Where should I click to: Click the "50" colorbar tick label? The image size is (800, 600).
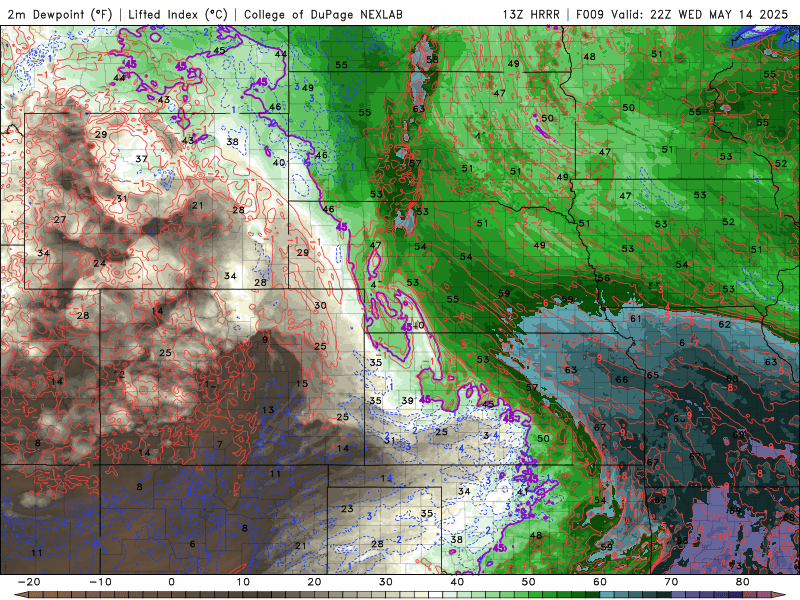(x=529, y=582)
